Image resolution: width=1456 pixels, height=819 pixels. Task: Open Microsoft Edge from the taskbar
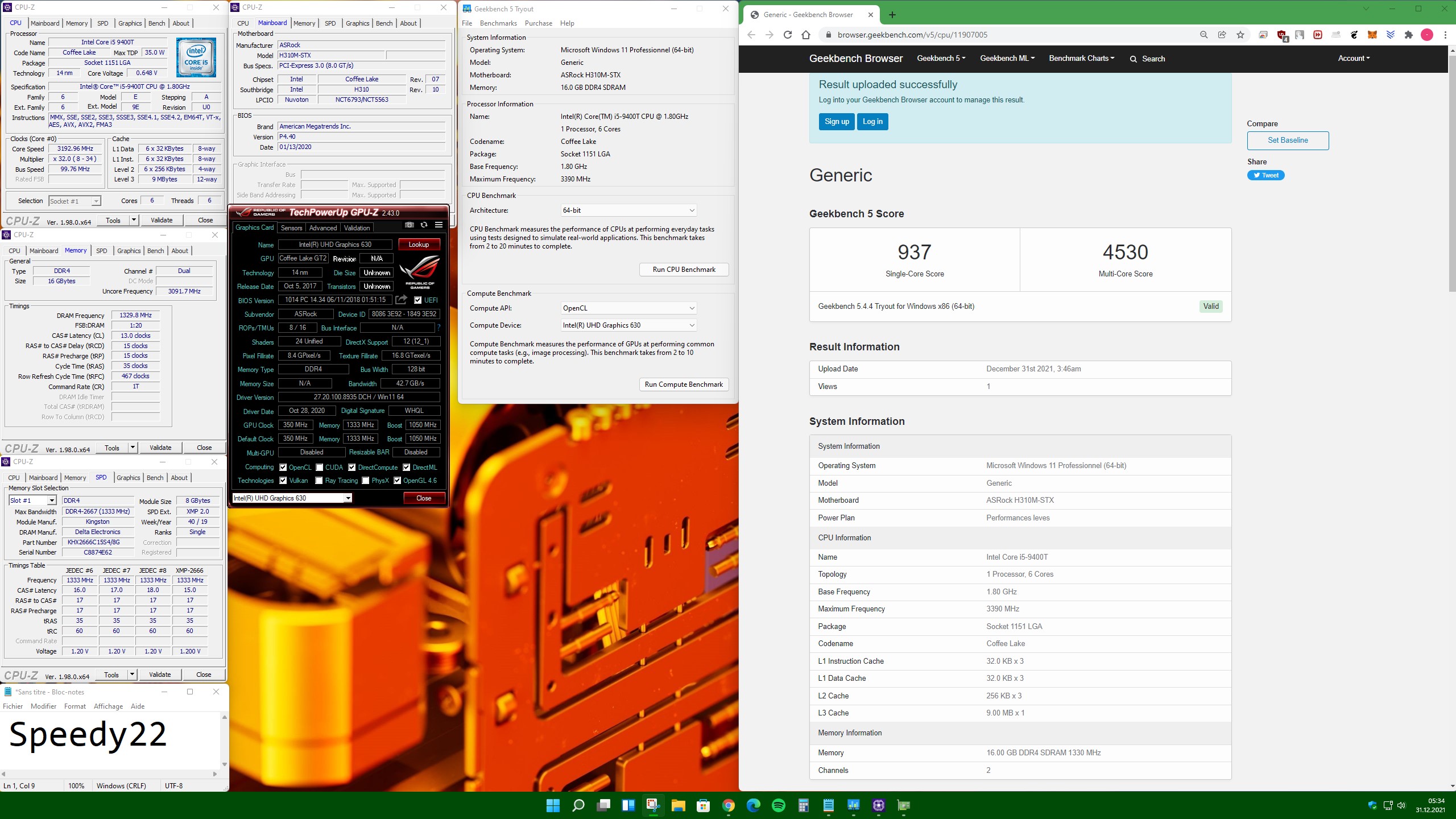pos(754,805)
